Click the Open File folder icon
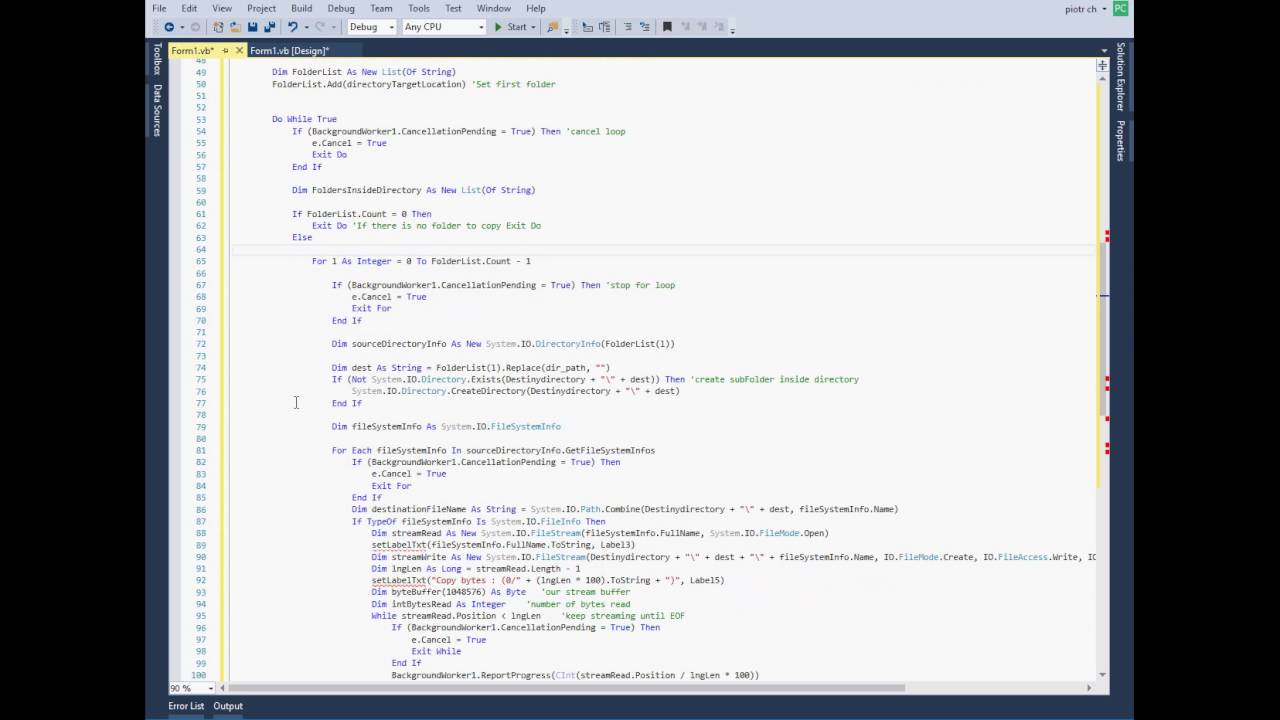The image size is (1280, 720). click(235, 27)
